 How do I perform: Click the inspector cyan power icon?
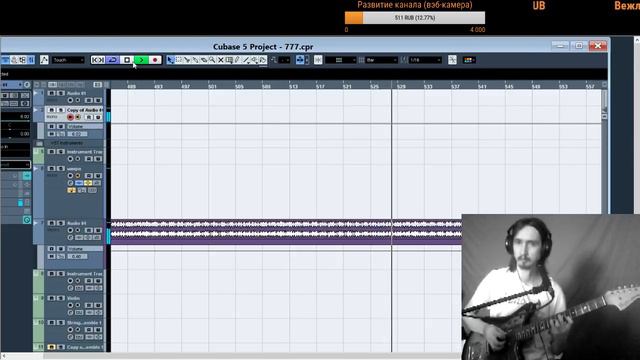[x=27, y=220]
